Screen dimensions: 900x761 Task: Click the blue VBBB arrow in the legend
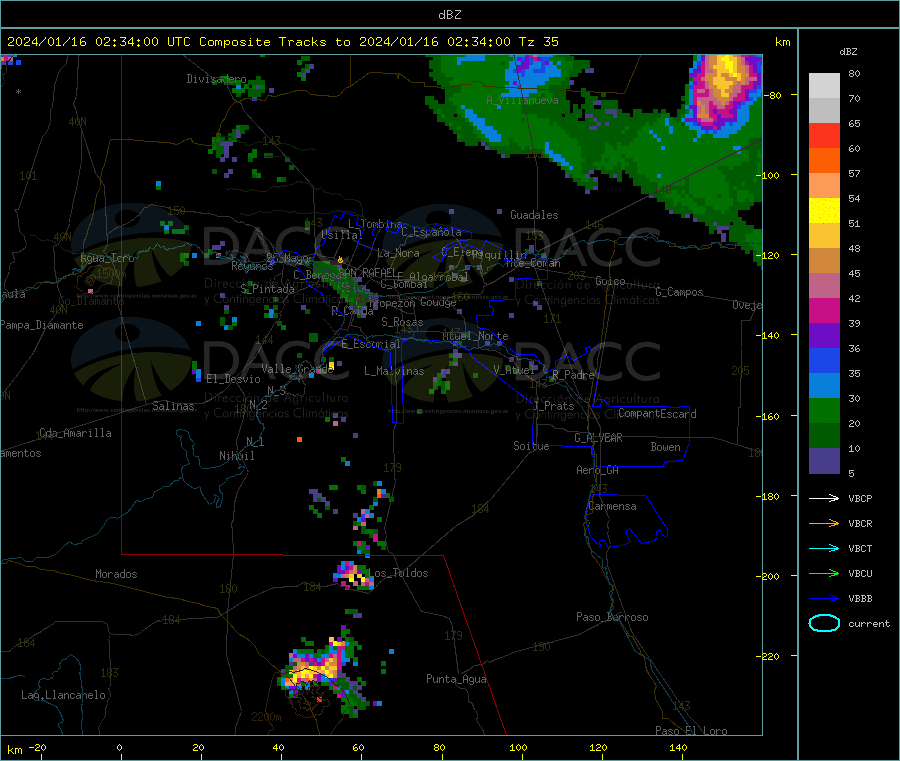(824, 599)
